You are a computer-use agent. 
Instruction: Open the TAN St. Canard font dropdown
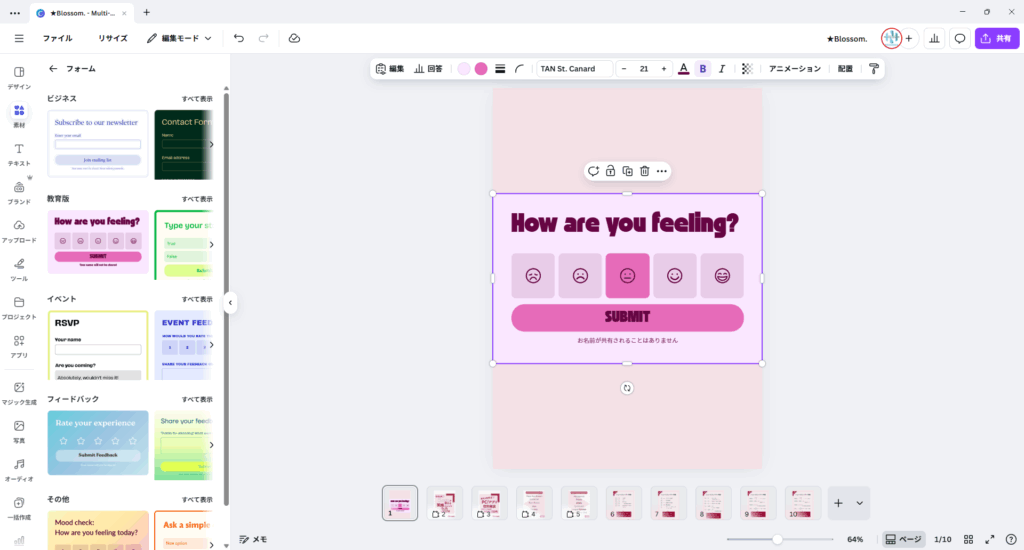tap(574, 69)
